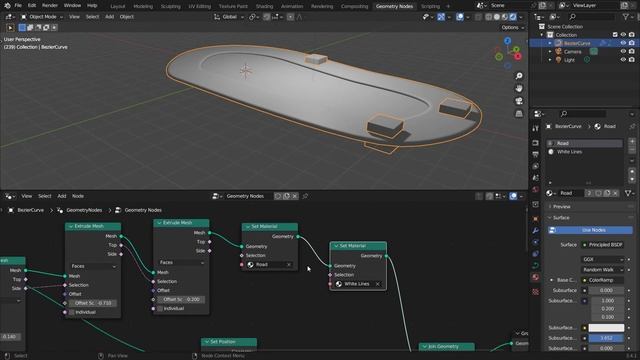The image size is (640, 360).
Task: Open the Edit menu
Action: click(x=32, y=6)
